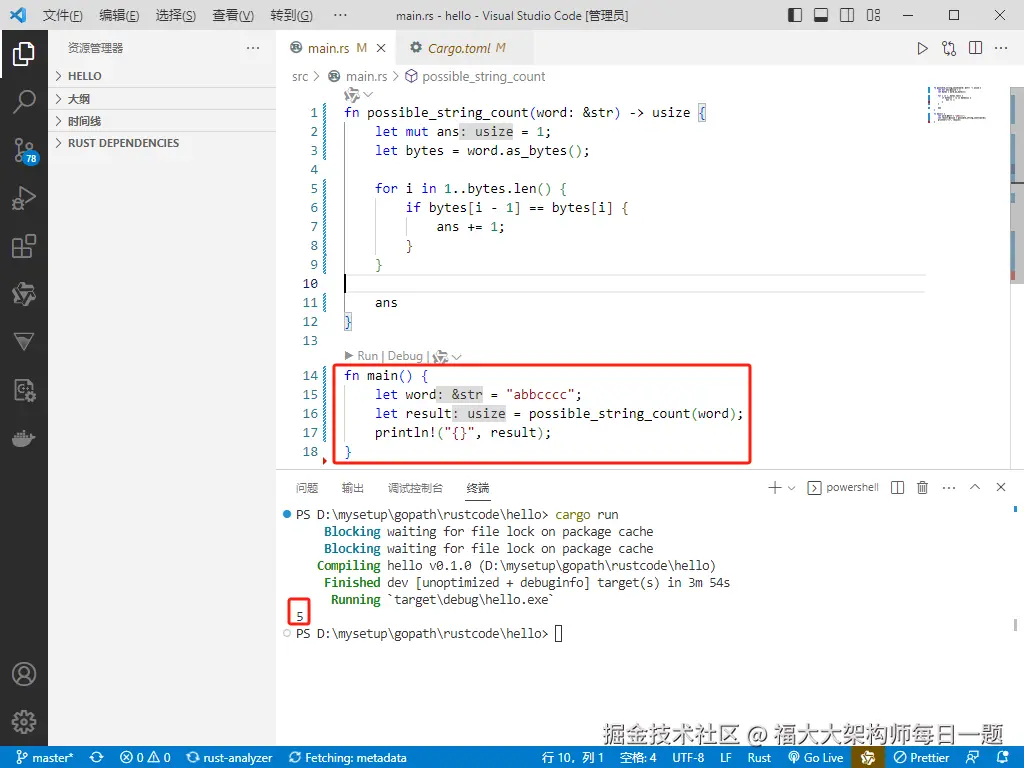Viewport: 1024px width, 768px height.
Task: Open the 文件(F) menu
Action: pos(63,15)
